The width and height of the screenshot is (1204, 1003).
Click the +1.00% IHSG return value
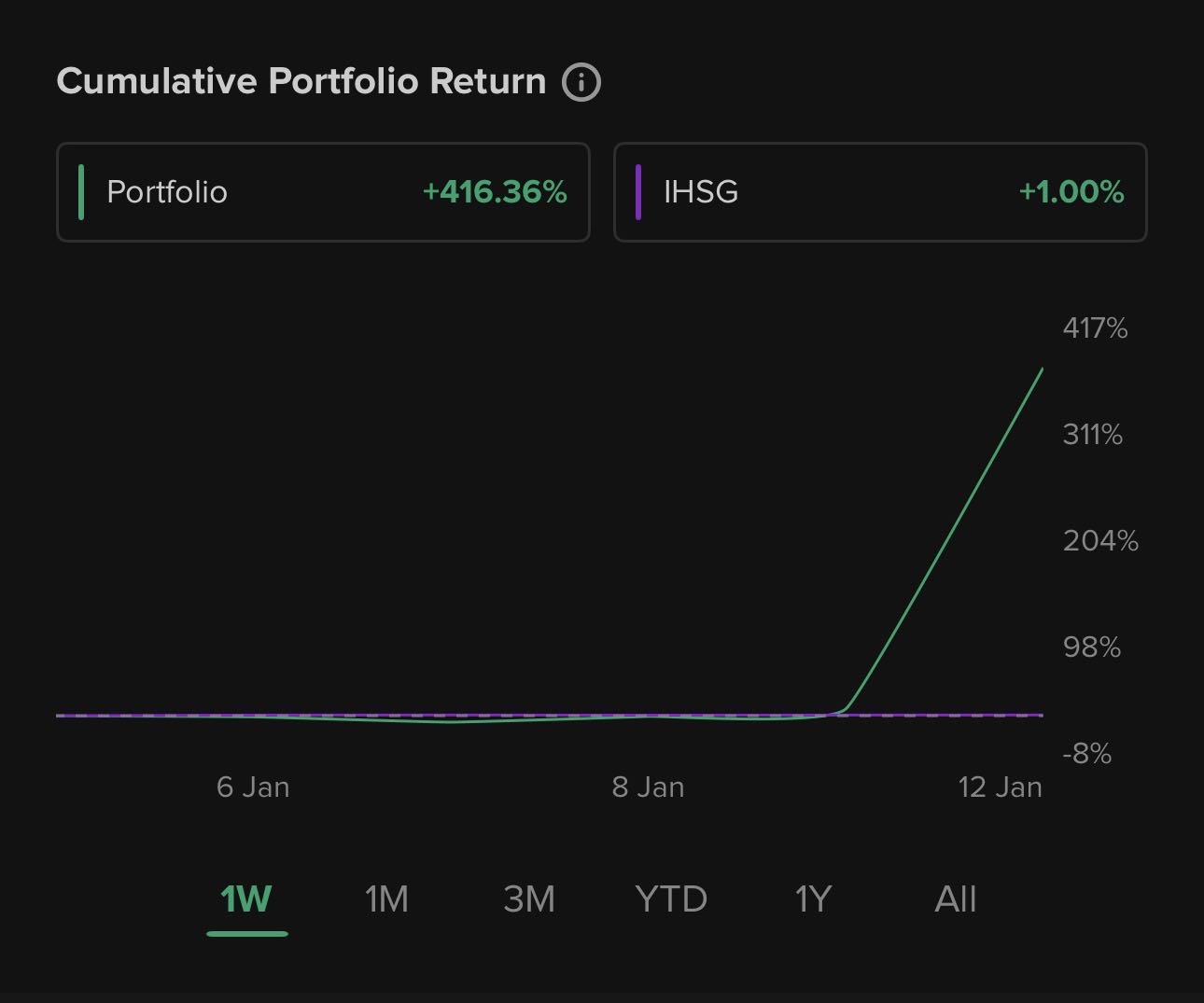point(1071,192)
